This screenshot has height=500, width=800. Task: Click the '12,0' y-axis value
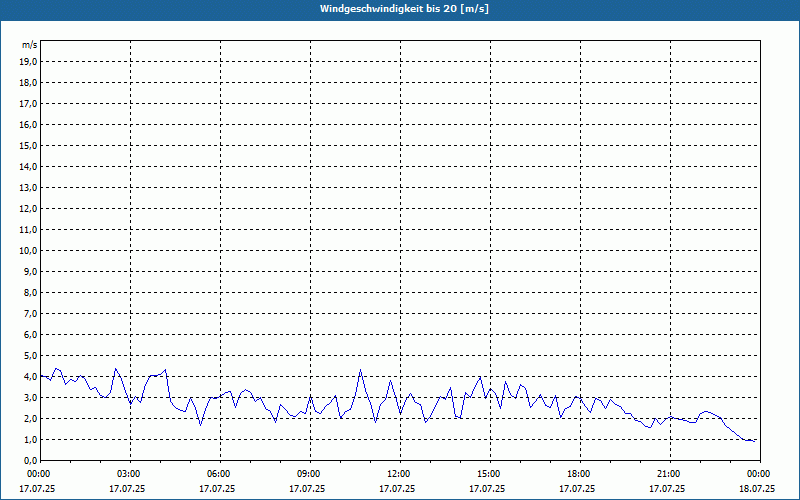click(x=28, y=208)
